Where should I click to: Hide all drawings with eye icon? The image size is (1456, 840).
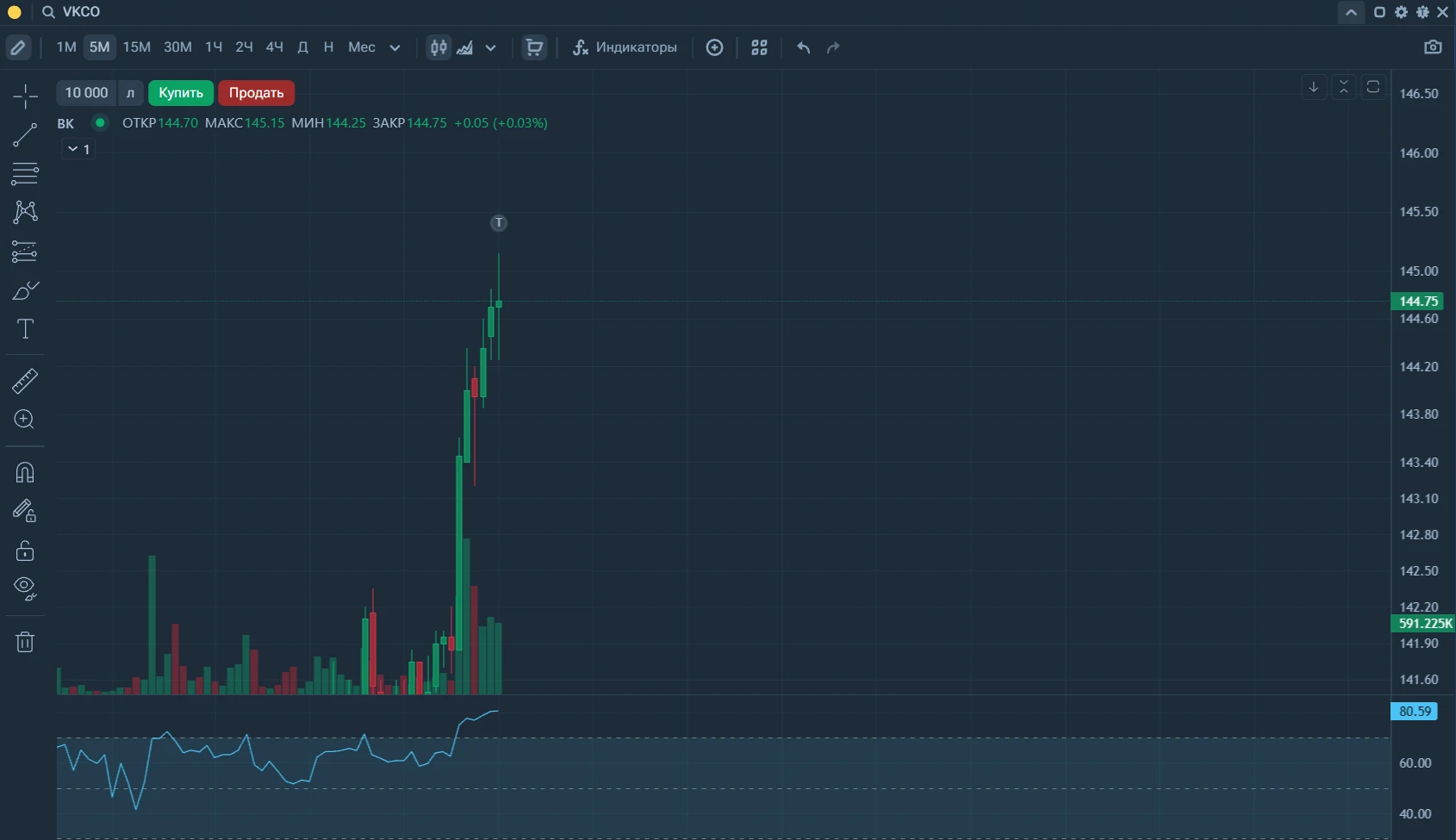[x=25, y=588]
